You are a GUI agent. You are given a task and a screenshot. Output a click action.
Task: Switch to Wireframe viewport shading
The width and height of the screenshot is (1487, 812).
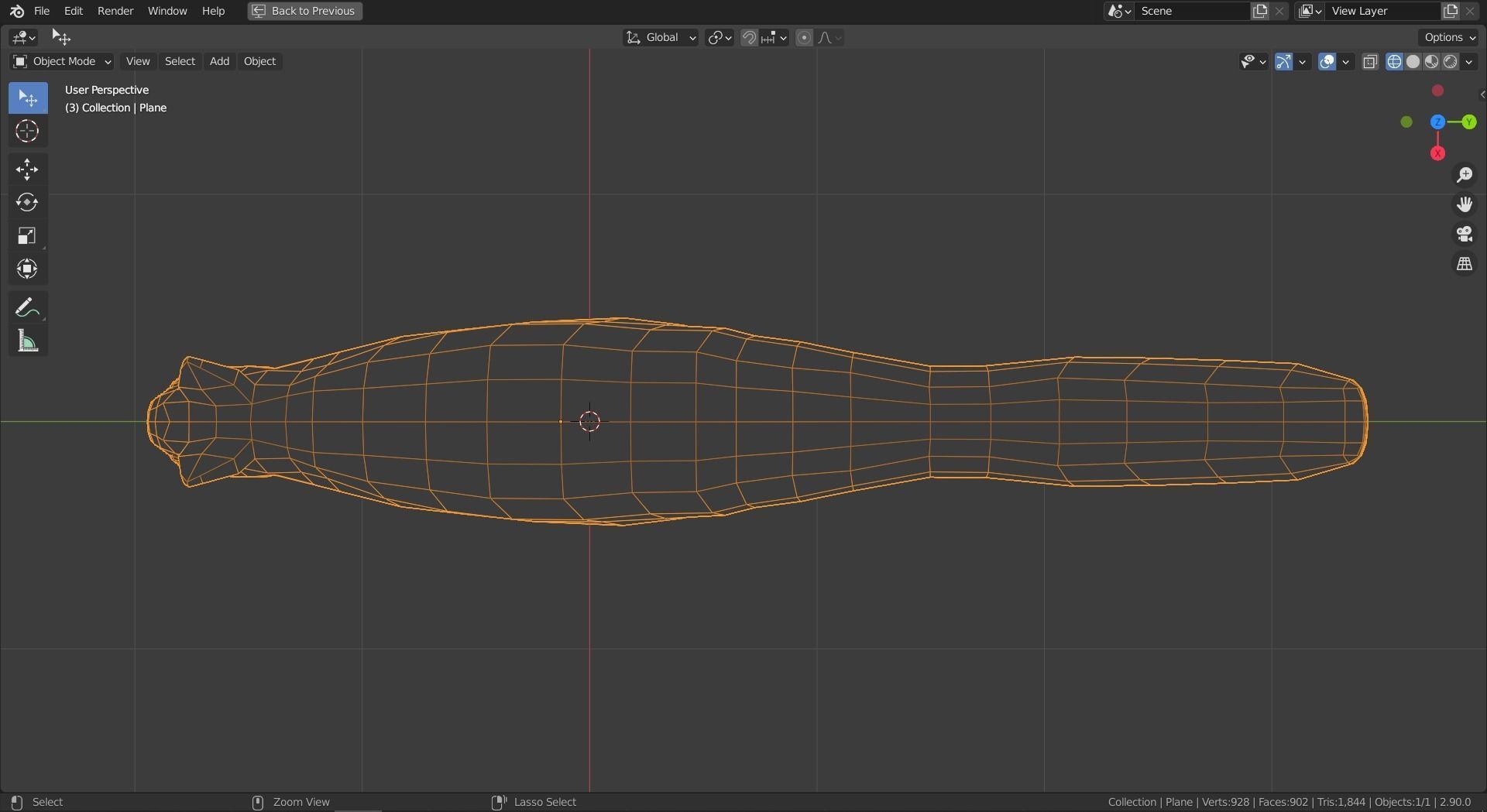point(1394,62)
